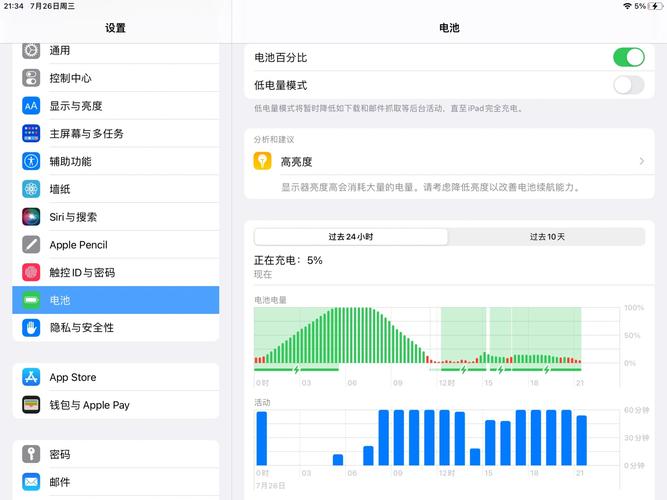Tap the 正在充电：5% status text
The width and height of the screenshot is (667, 500).
(x=288, y=260)
